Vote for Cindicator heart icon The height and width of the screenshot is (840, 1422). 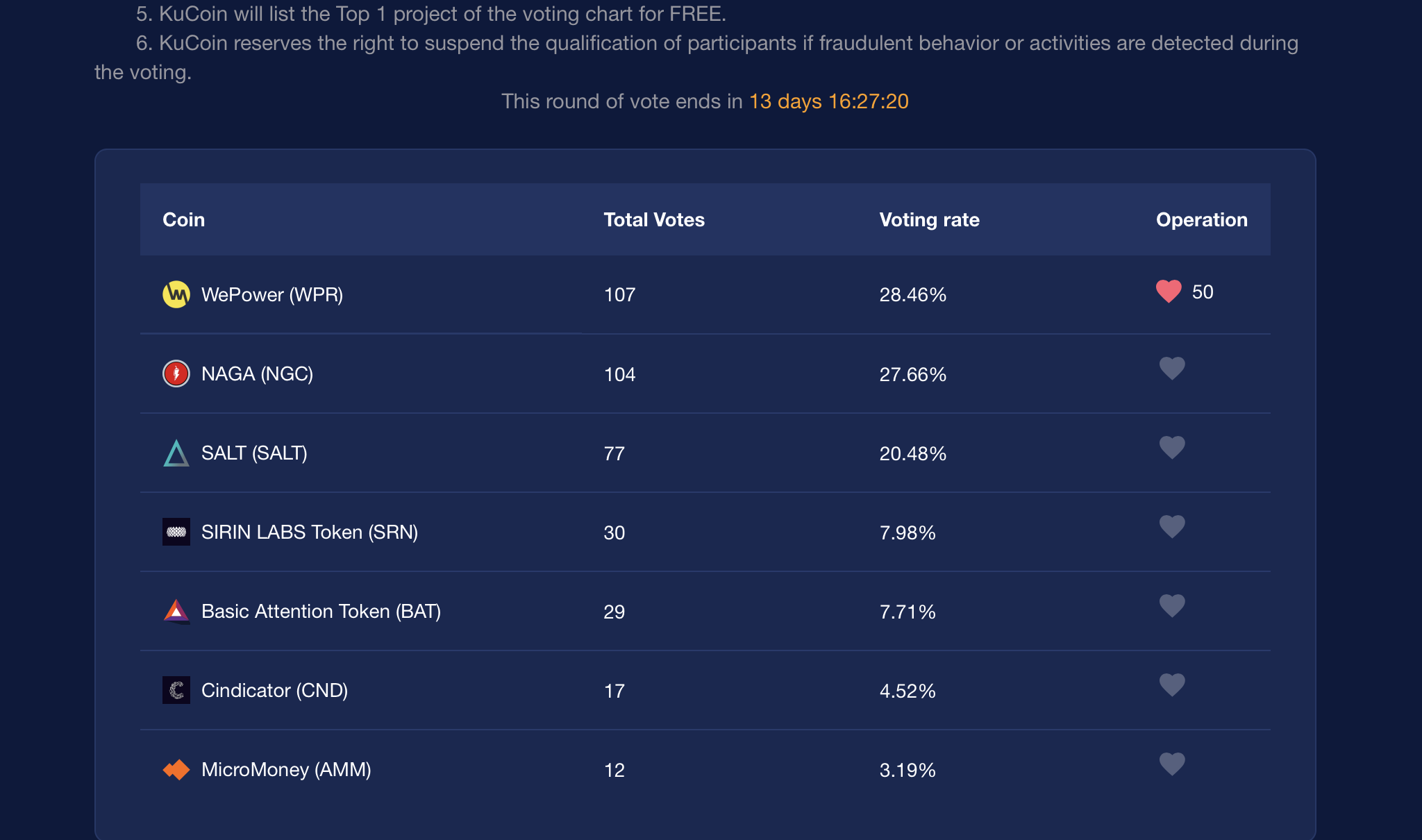pos(1172,685)
